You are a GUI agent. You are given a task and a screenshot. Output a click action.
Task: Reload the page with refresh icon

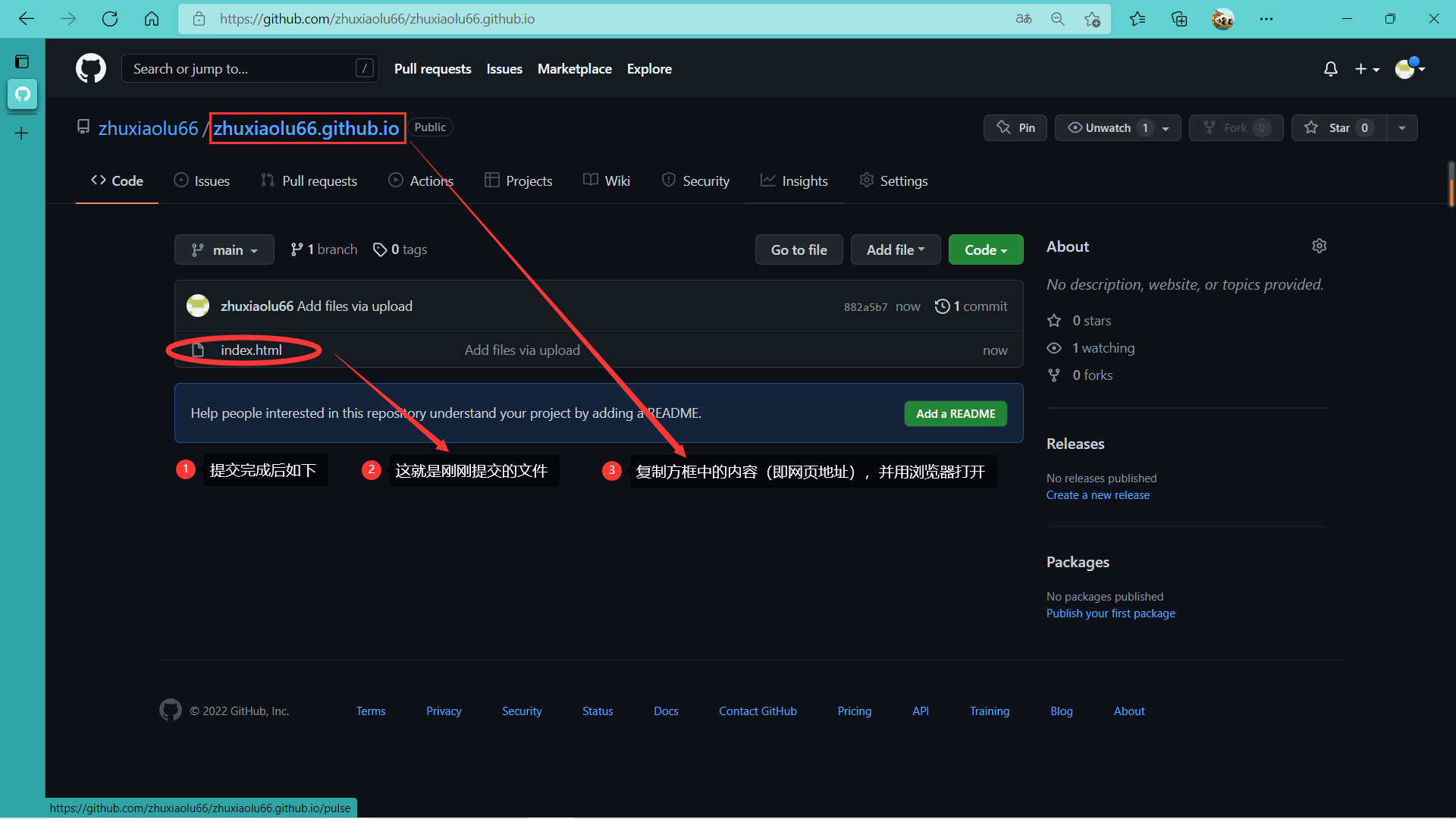[x=110, y=19]
